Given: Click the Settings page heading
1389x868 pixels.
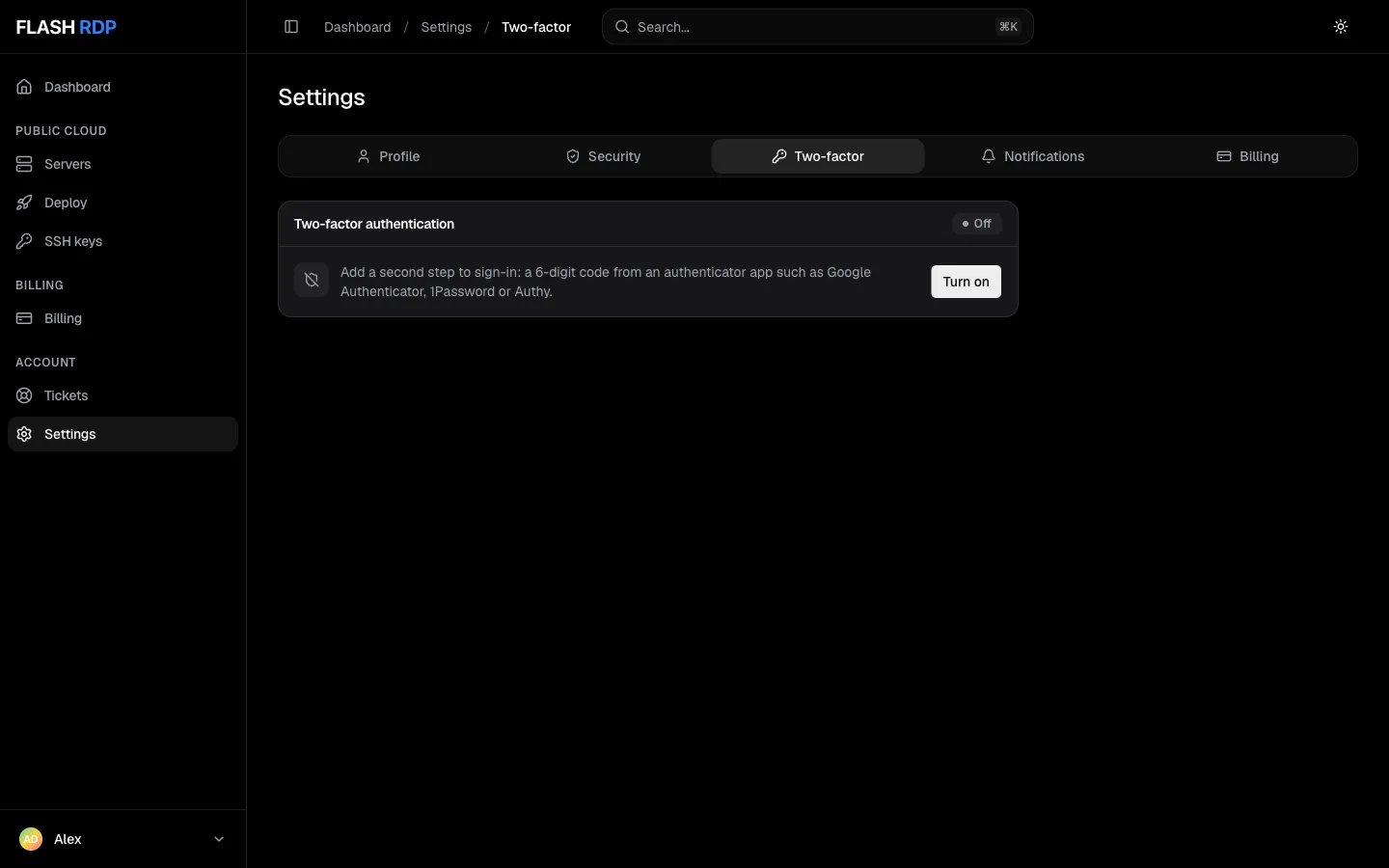Looking at the screenshot, I should 321,97.
